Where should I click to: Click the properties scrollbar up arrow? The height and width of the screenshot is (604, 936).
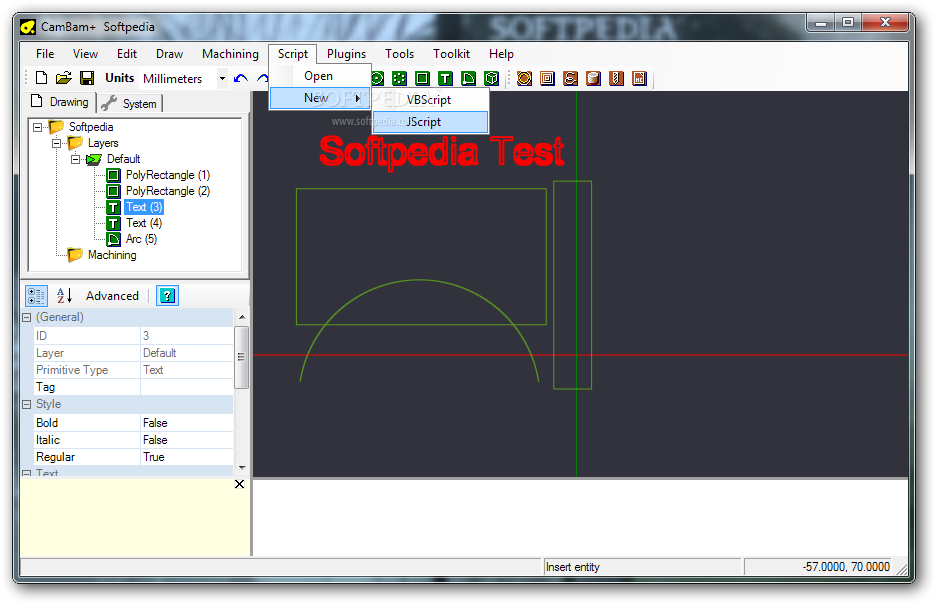click(242, 317)
